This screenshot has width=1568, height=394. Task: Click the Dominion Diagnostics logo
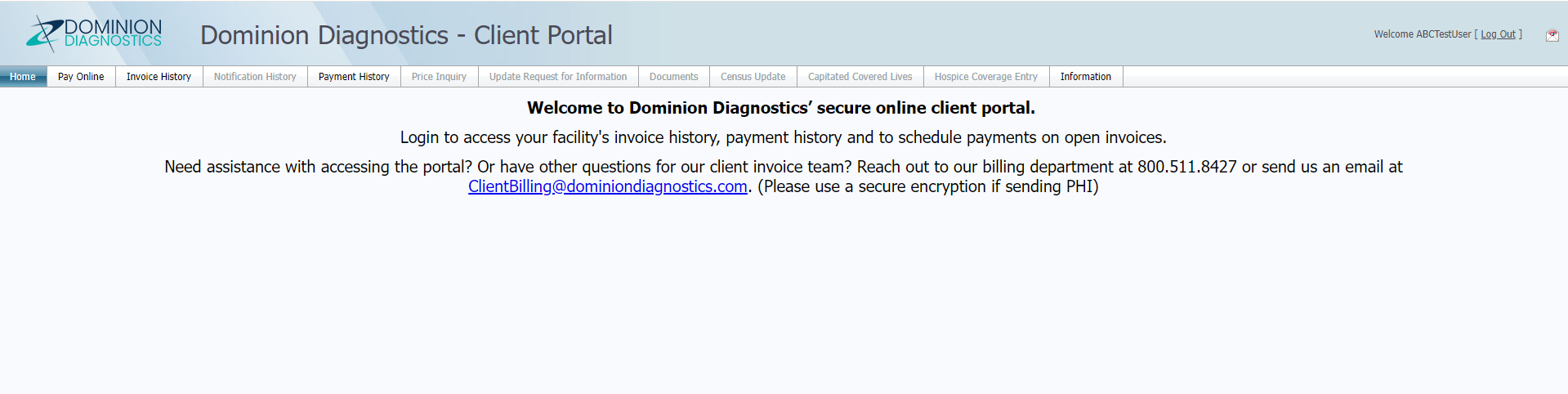(94, 34)
